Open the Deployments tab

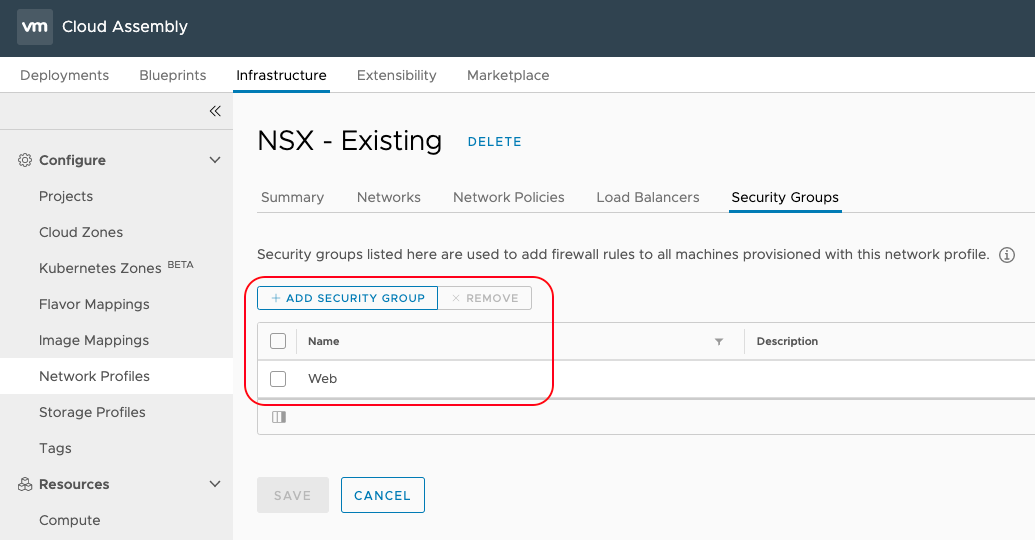[65, 75]
